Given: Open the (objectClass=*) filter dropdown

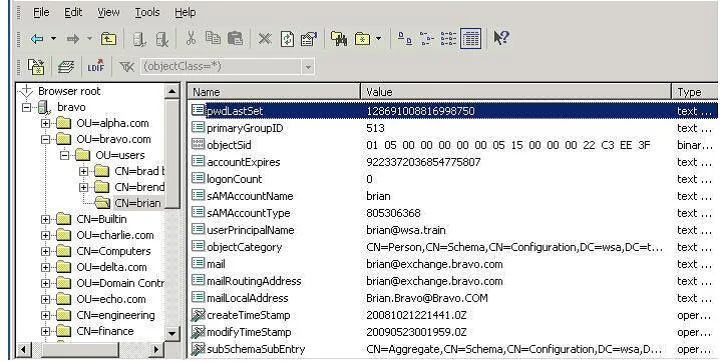Looking at the screenshot, I should [x=308, y=67].
